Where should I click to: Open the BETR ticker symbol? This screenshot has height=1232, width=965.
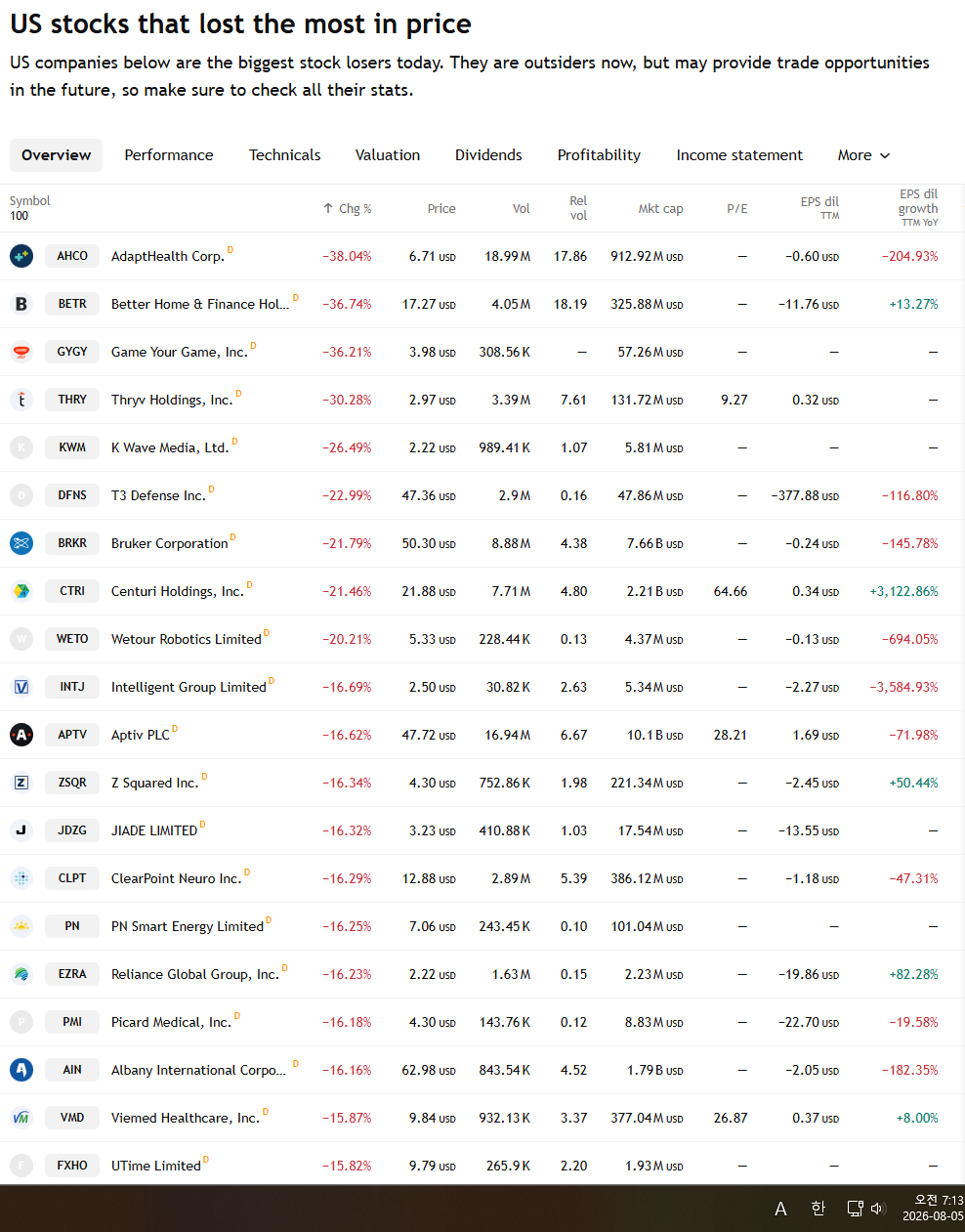tap(72, 304)
